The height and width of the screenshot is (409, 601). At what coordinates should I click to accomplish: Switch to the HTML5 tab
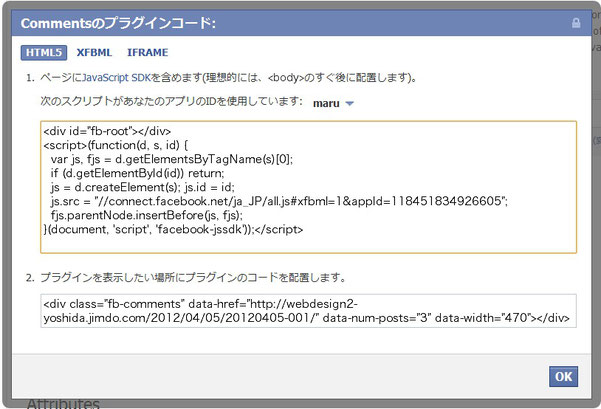click(44, 53)
